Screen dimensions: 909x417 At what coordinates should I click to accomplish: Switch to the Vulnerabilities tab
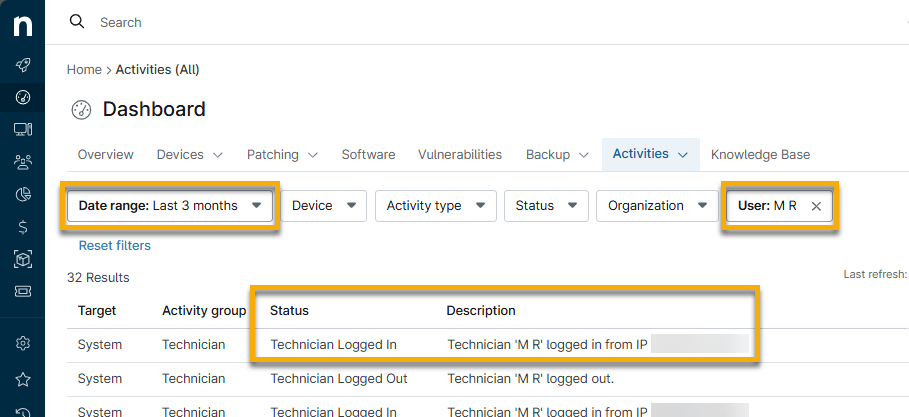click(x=460, y=155)
